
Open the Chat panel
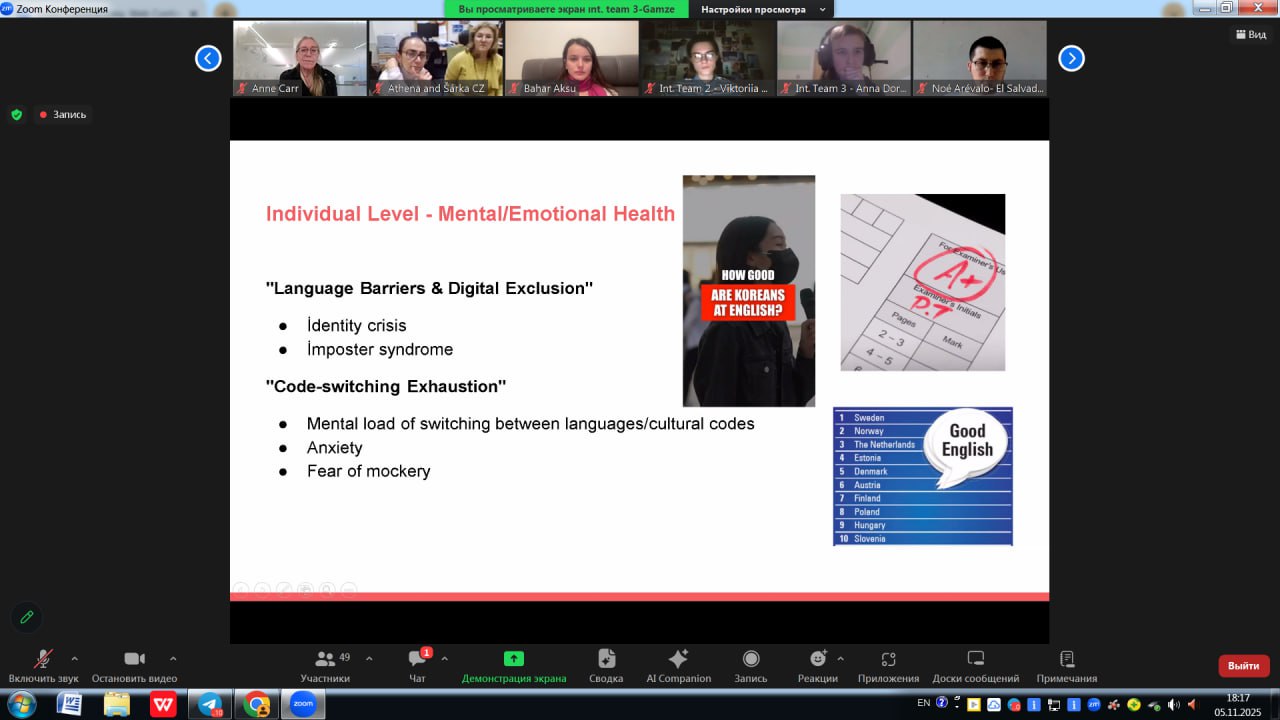tap(417, 659)
